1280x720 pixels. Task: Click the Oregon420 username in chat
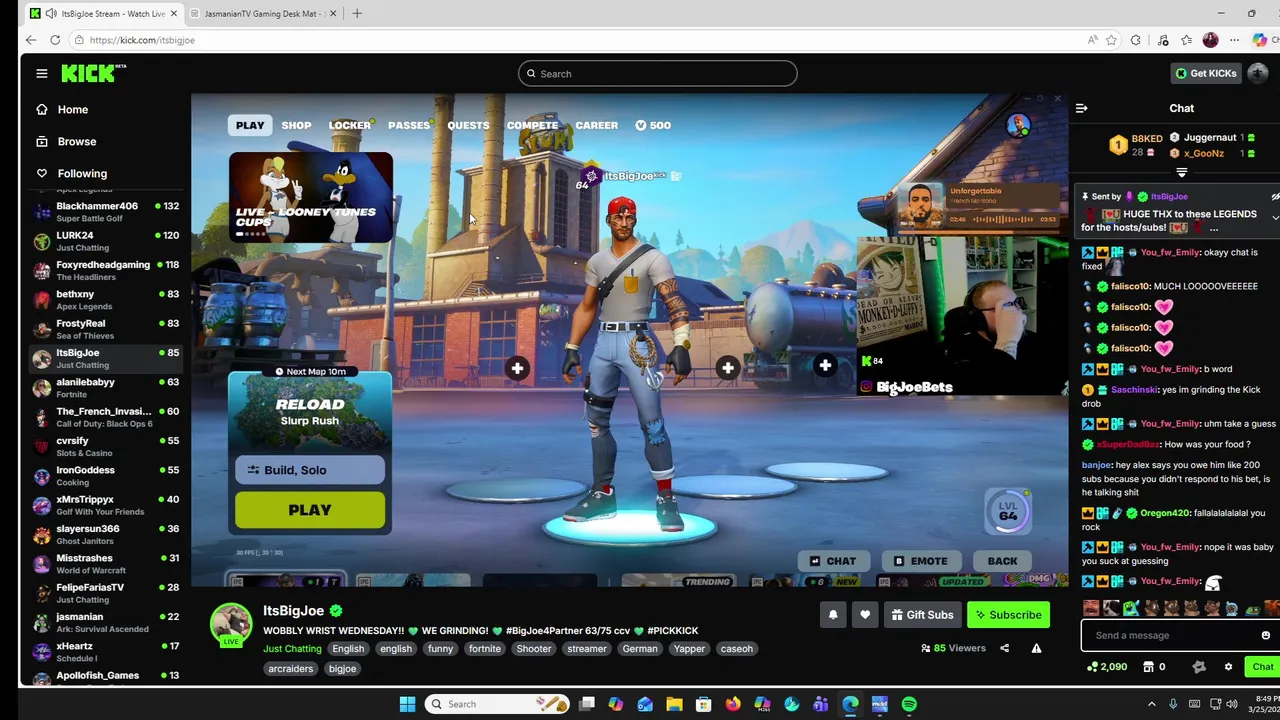(x=1165, y=513)
